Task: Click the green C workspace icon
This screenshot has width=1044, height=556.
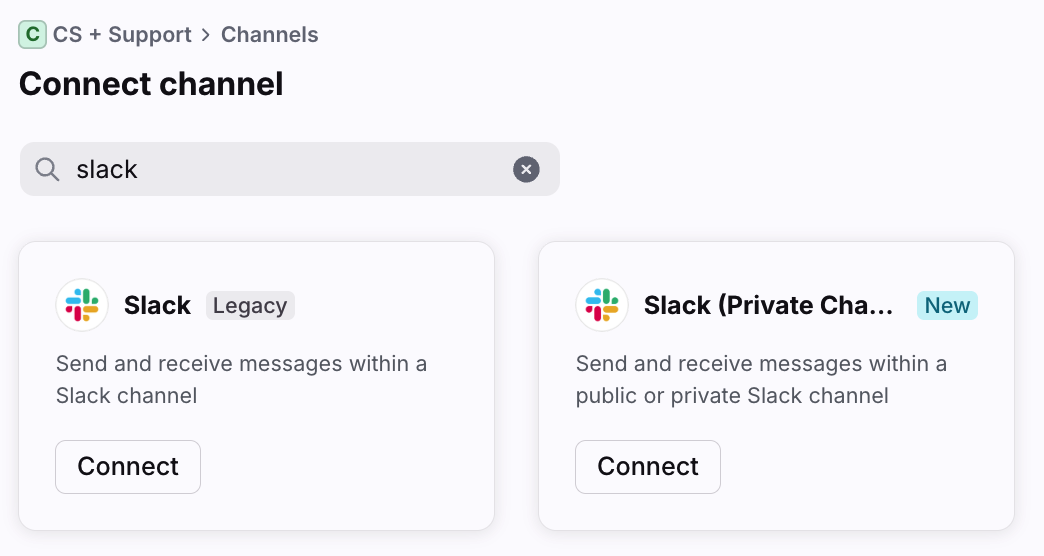Action: [32, 35]
